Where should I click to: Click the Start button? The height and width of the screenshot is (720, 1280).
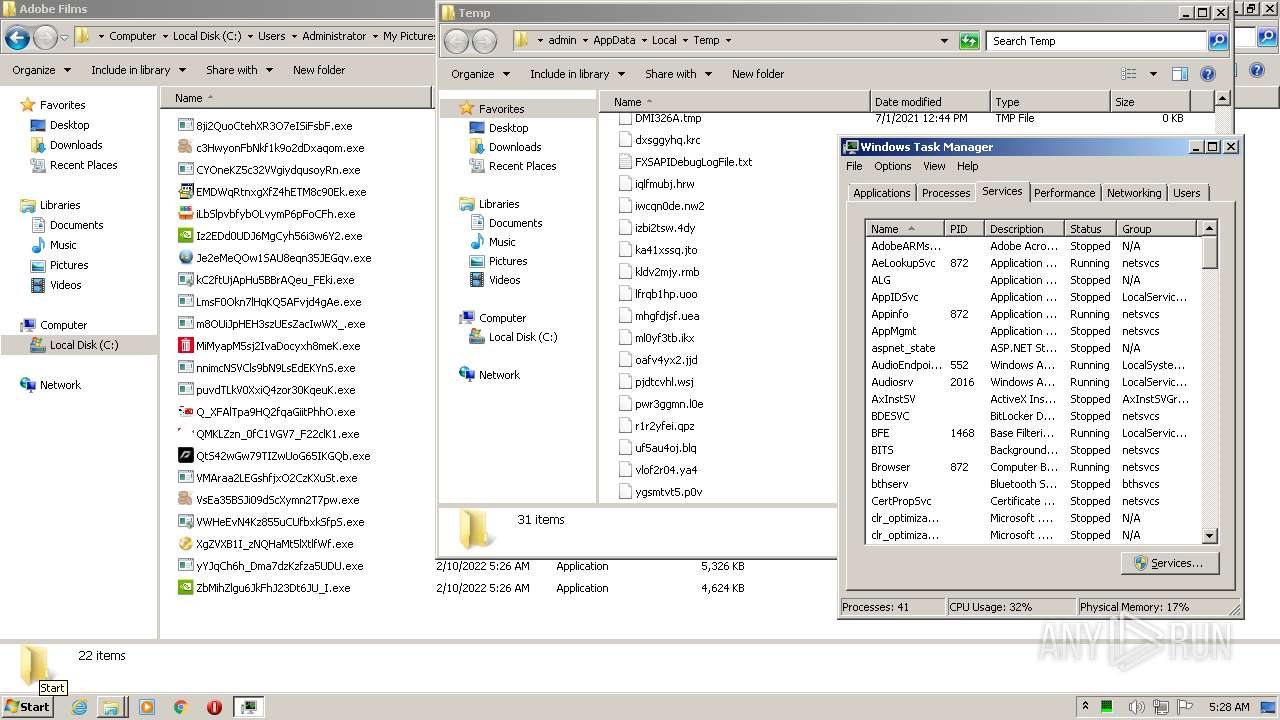click(x=28, y=707)
